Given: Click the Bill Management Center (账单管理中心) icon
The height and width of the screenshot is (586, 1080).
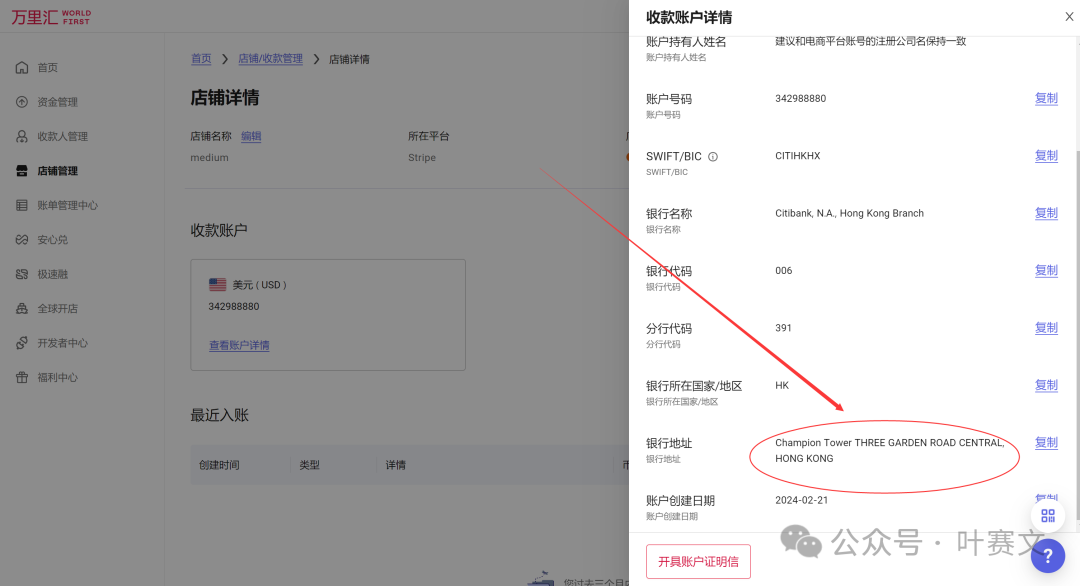Looking at the screenshot, I should [x=22, y=205].
